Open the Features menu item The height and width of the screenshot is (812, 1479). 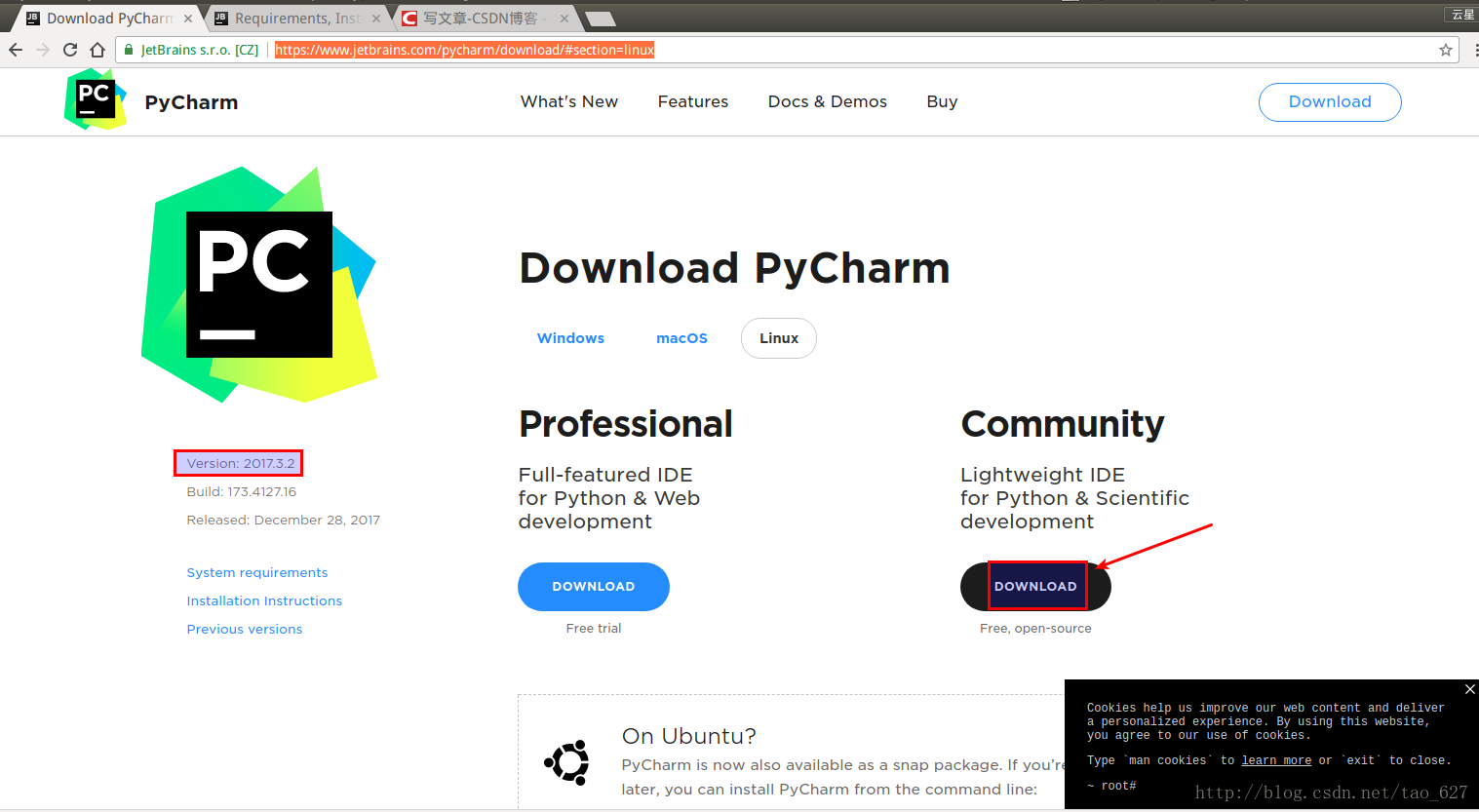[x=693, y=101]
